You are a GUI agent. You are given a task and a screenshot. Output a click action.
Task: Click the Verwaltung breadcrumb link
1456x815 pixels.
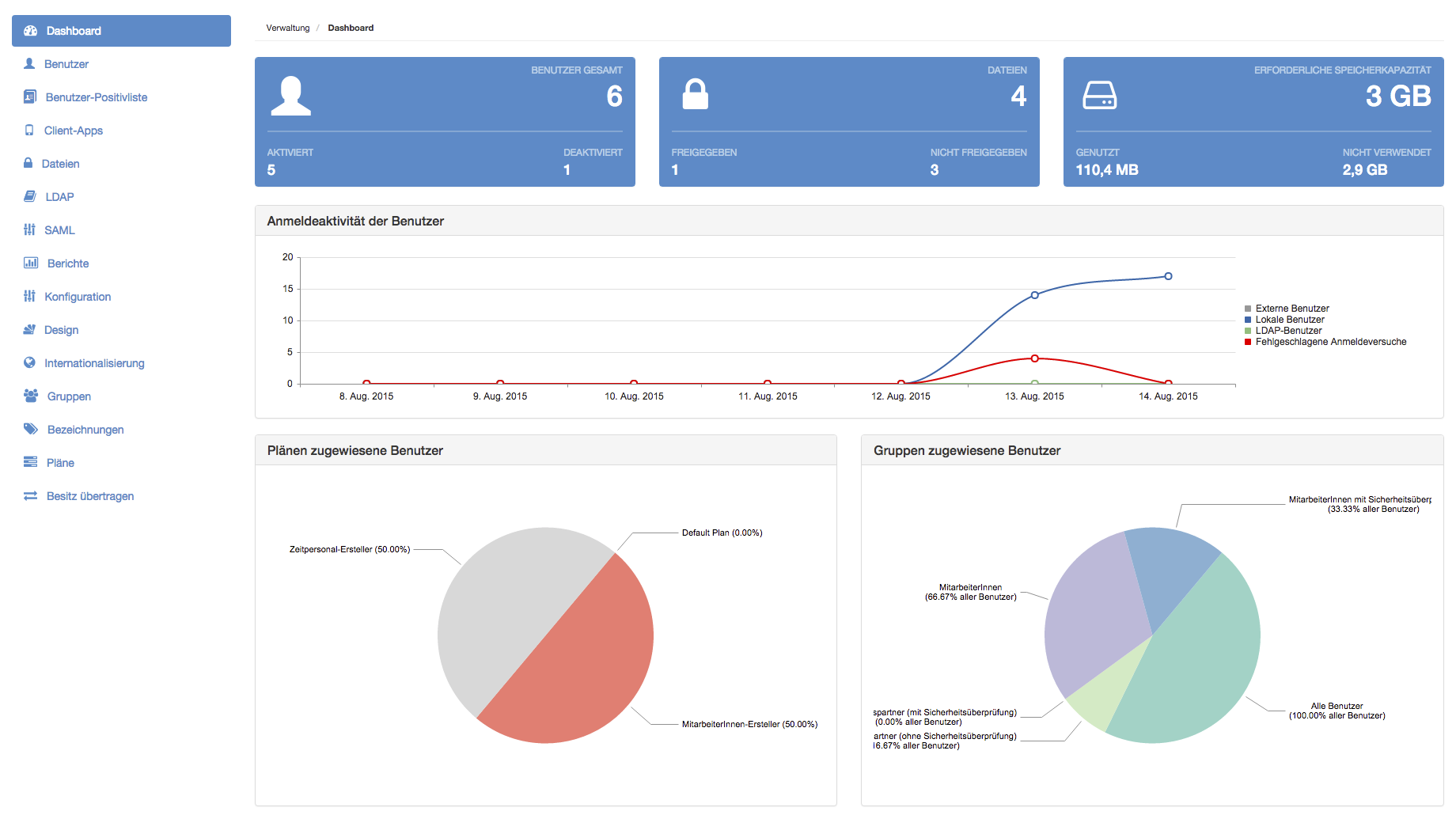[x=288, y=28]
